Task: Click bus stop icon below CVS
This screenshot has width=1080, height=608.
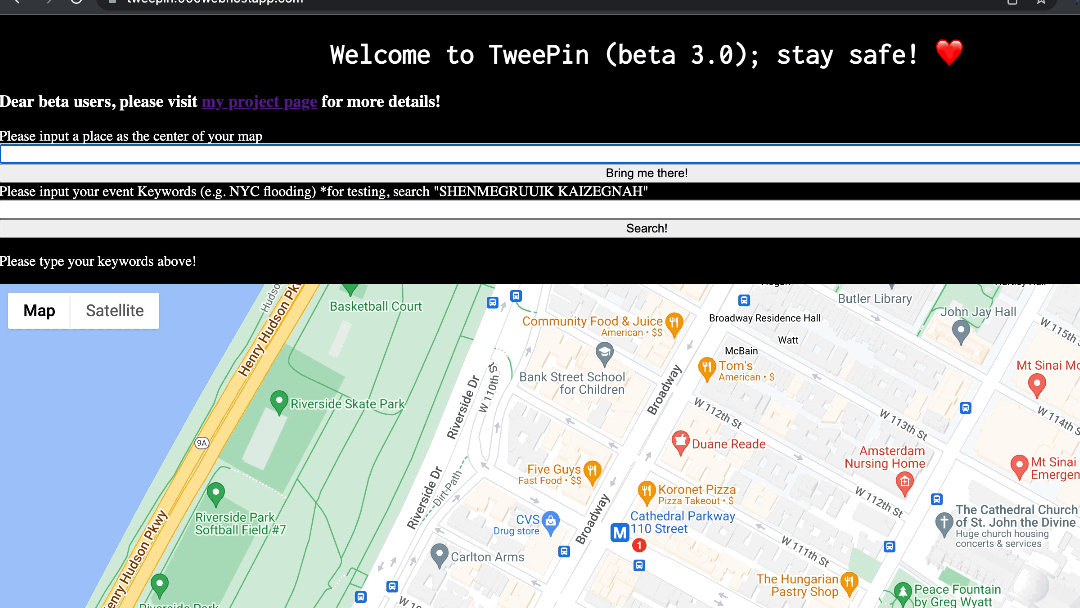Action: [564, 552]
